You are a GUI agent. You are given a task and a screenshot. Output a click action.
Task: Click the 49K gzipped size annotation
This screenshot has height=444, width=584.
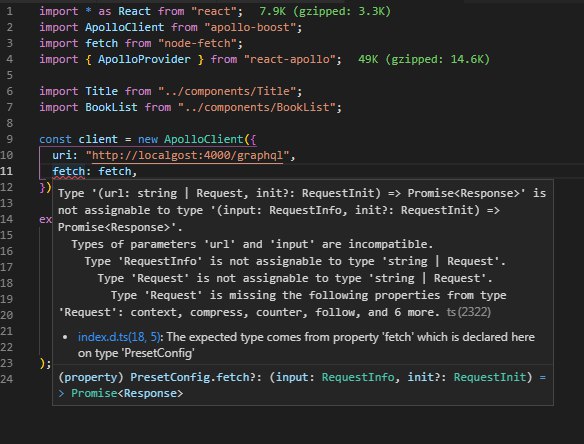(424, 59)
